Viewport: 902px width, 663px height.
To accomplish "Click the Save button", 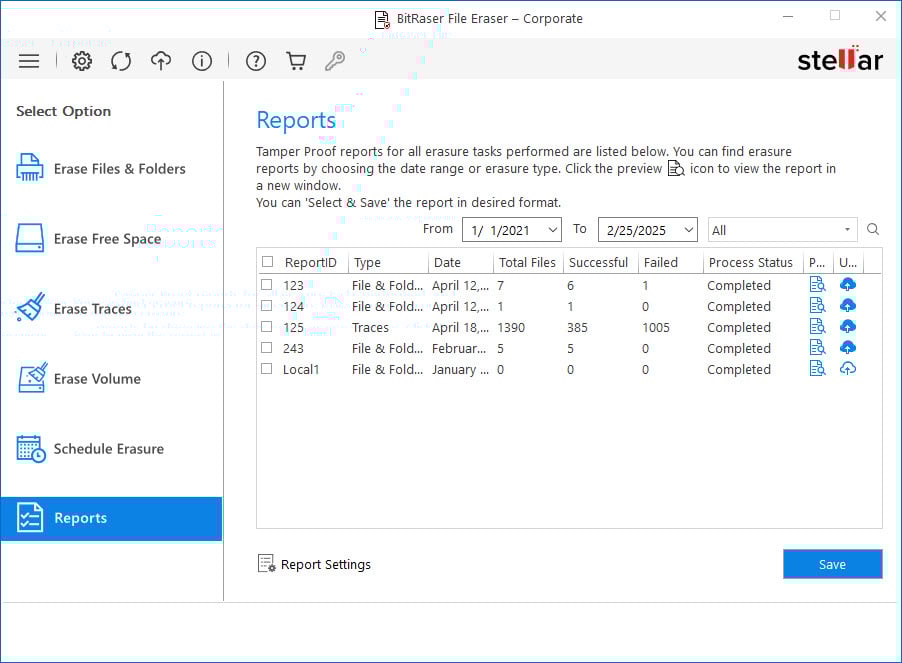I will point(832,564).
